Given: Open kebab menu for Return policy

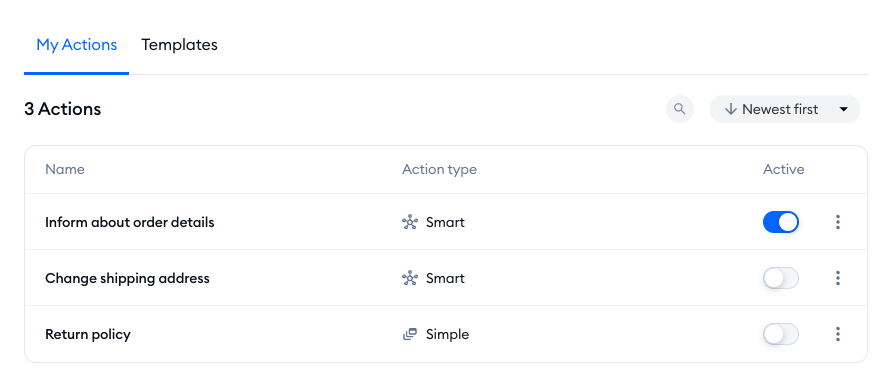Looking at the screenshot, I should tap(838, 334).
